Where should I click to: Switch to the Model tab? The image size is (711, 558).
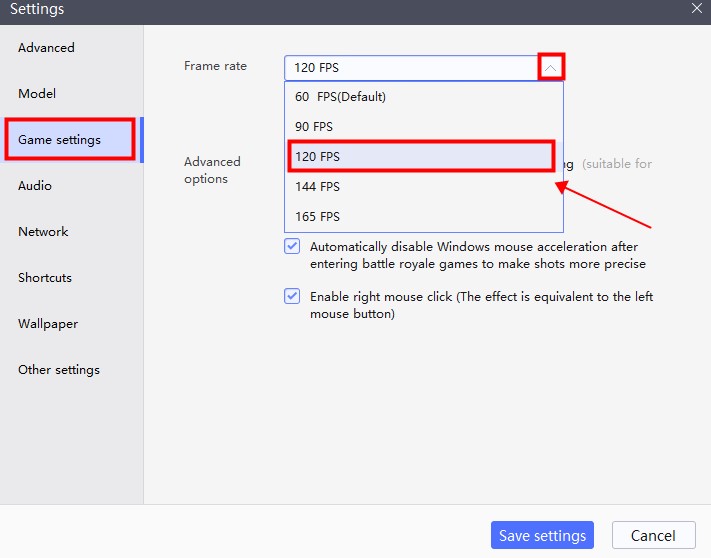[37, 93]
